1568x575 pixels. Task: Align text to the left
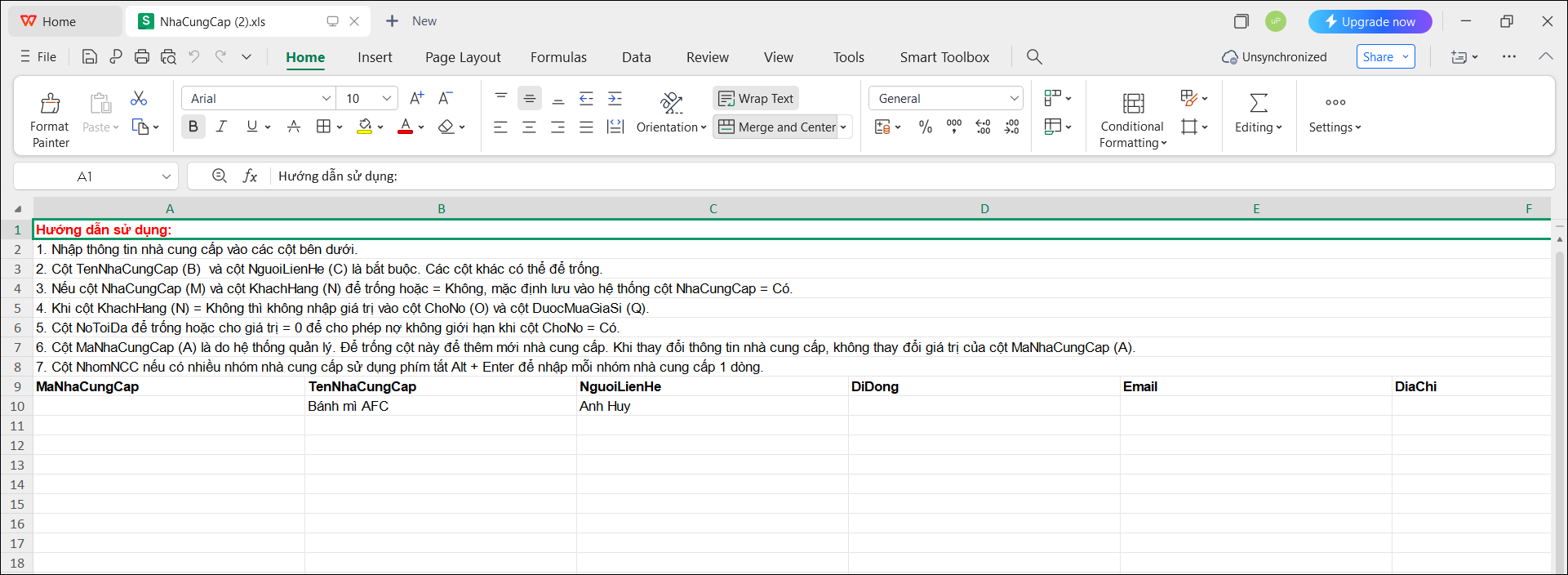pos(500,127)
